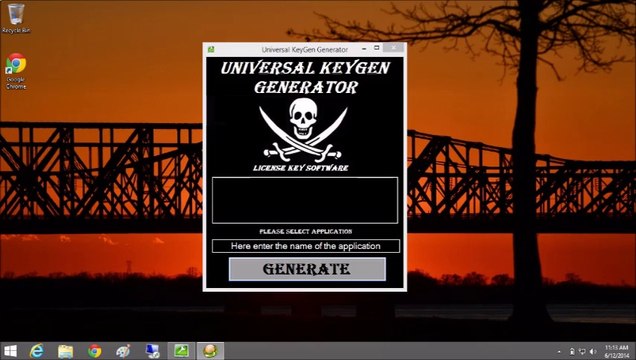Screen dimensions: 636x360
Task: Click the network computer taskbar icon
Action: click(x=153, y=351)
